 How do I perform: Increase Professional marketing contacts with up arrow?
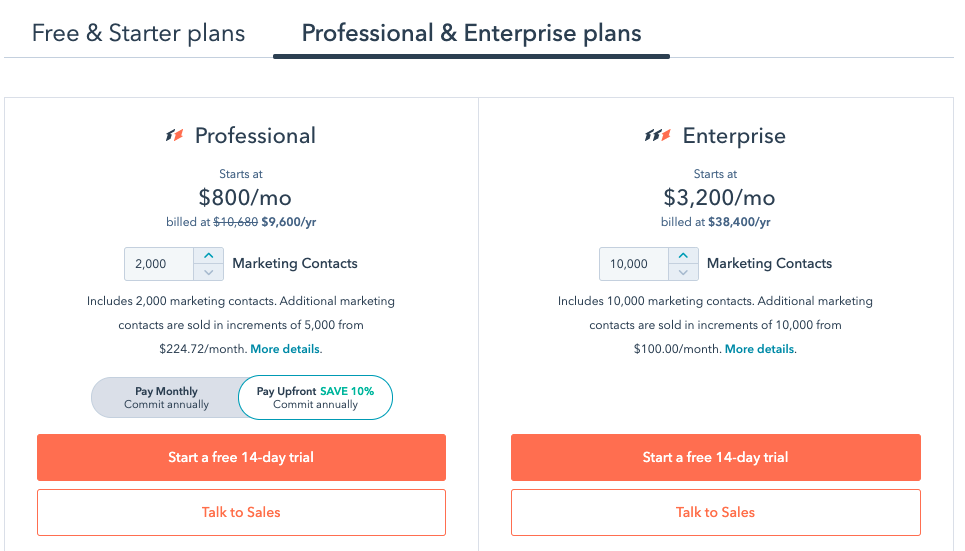208,256
